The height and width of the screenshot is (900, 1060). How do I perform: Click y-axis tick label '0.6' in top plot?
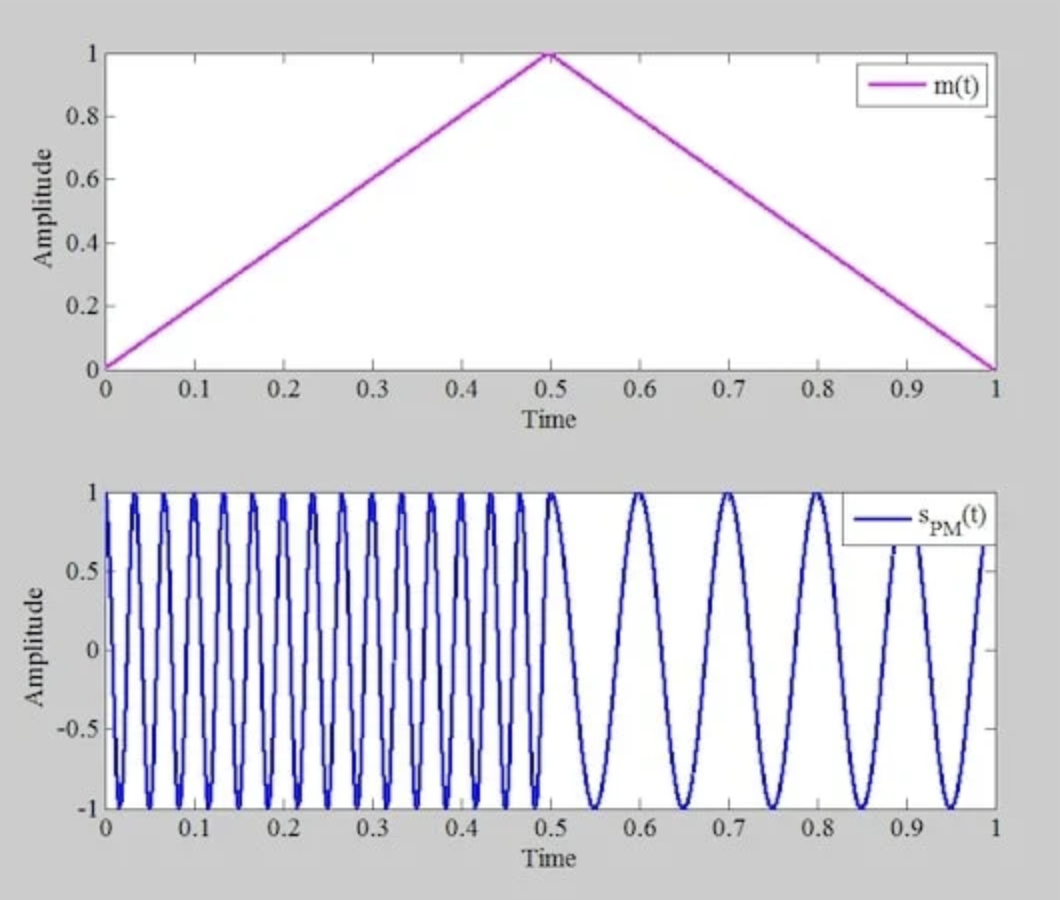click(x=82, y=179)
